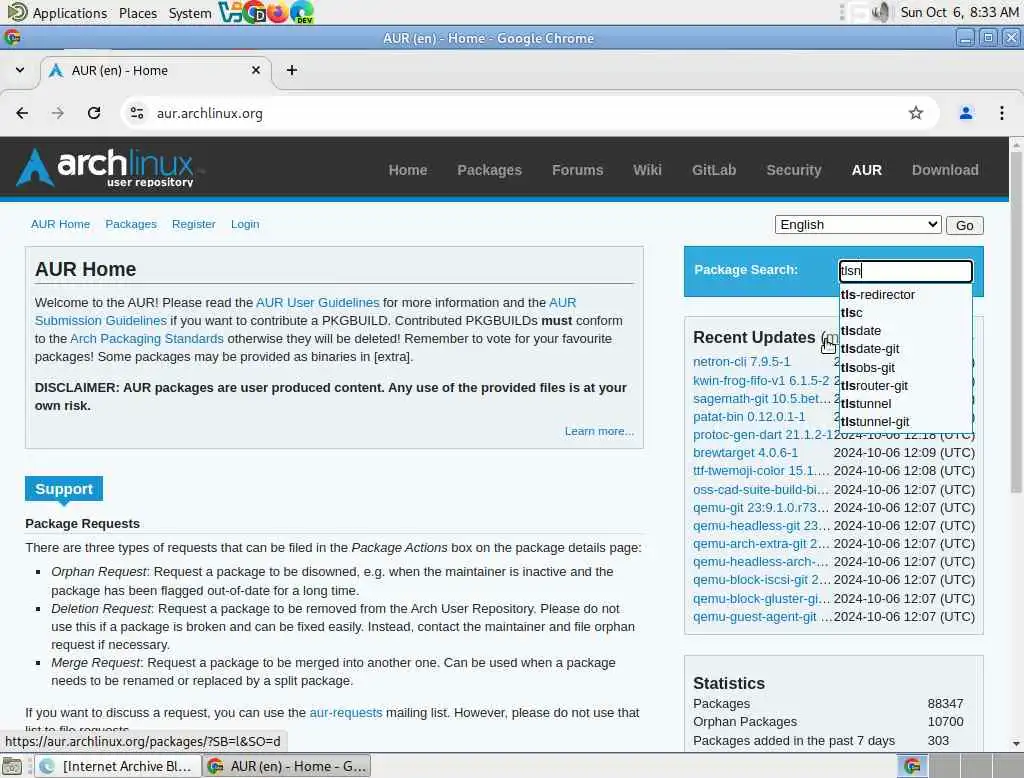Screen dimensions: 1024x778
Task: Select tlstunnel-git suggestion
Action: pyautogui.click(x=905, y=422)
